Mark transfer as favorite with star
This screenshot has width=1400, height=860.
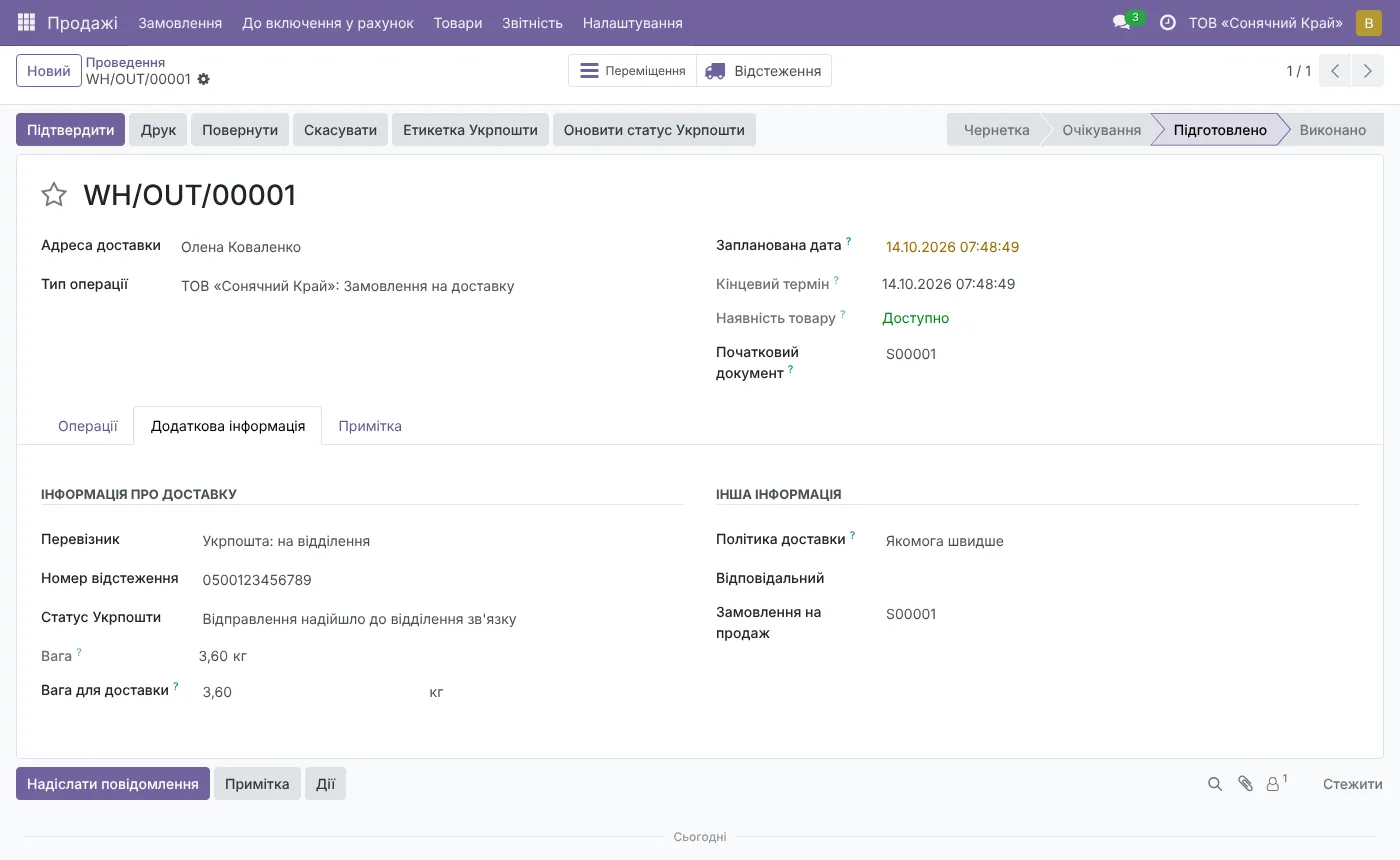[x=54, y=194]
